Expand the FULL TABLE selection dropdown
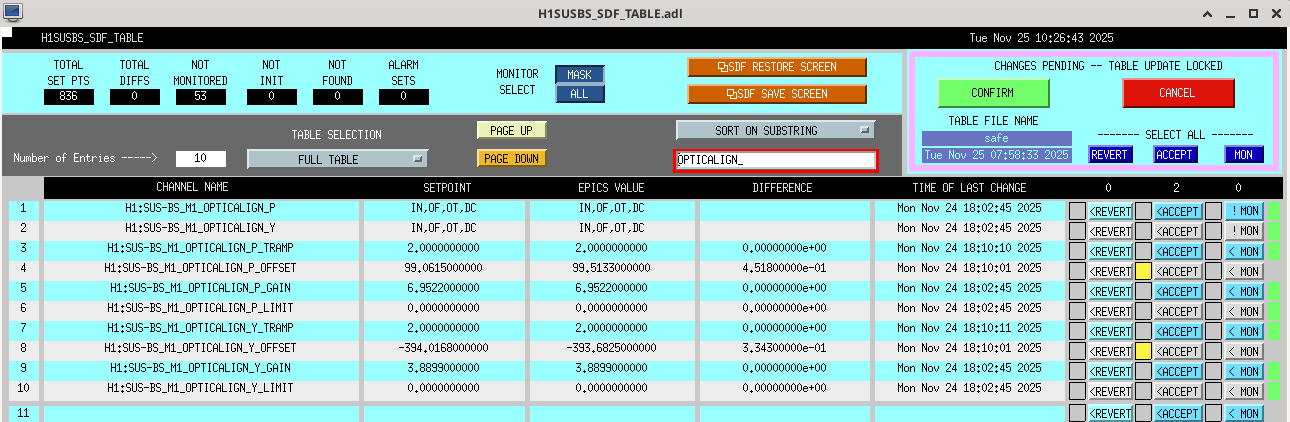This screenshot has width=1290, height=422. coord(337,159)
